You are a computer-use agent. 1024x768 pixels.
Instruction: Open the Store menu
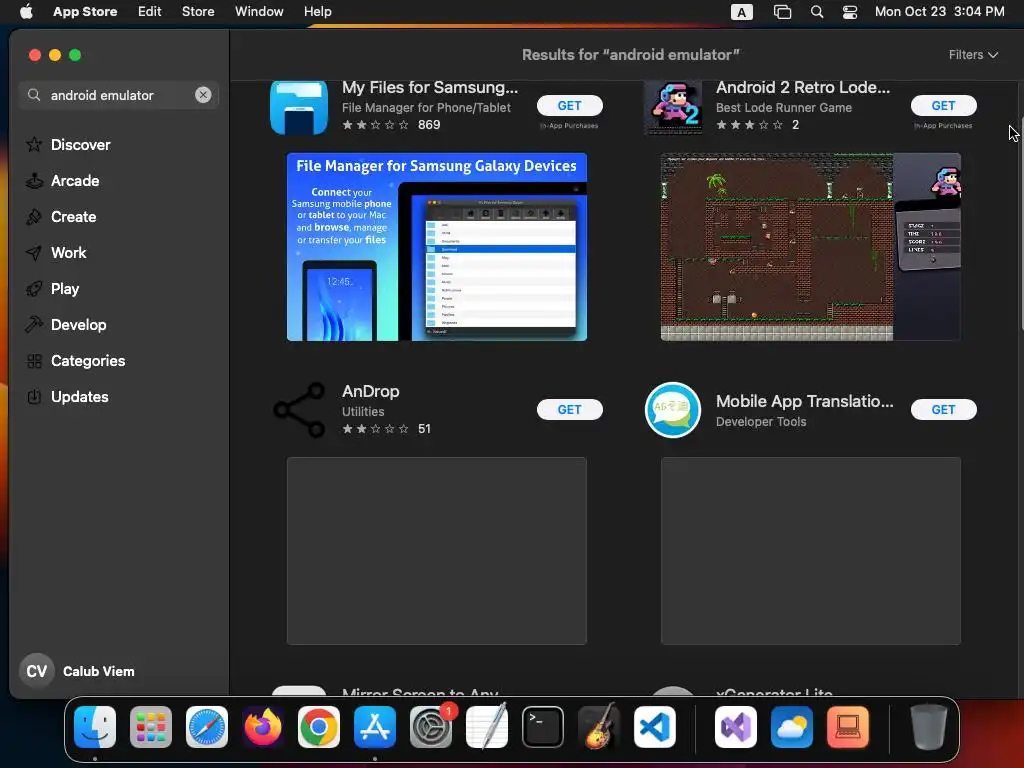pyautogui.click(x=198, y=11)
